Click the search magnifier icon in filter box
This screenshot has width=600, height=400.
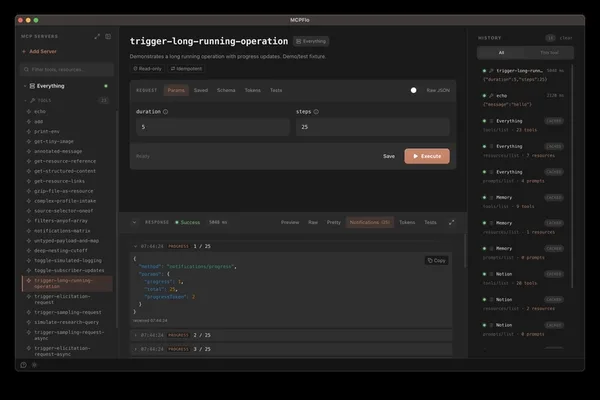pos(26,70)
